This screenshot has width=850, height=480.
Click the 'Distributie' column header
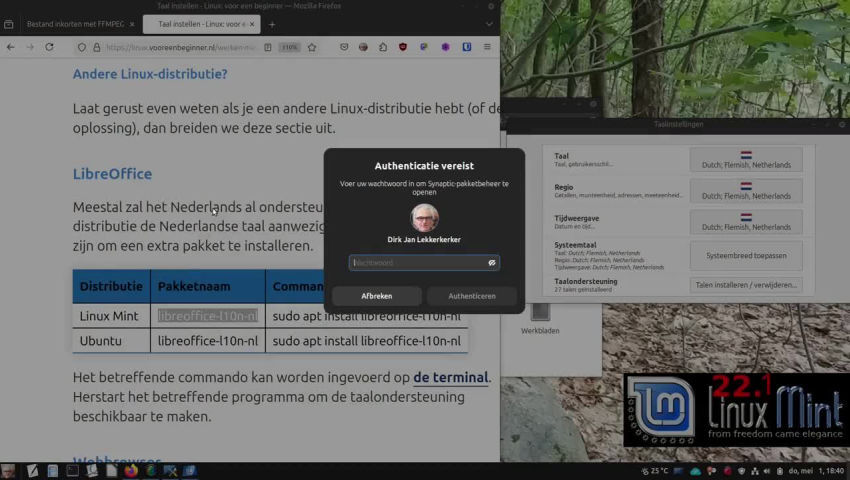pos(111,286)
